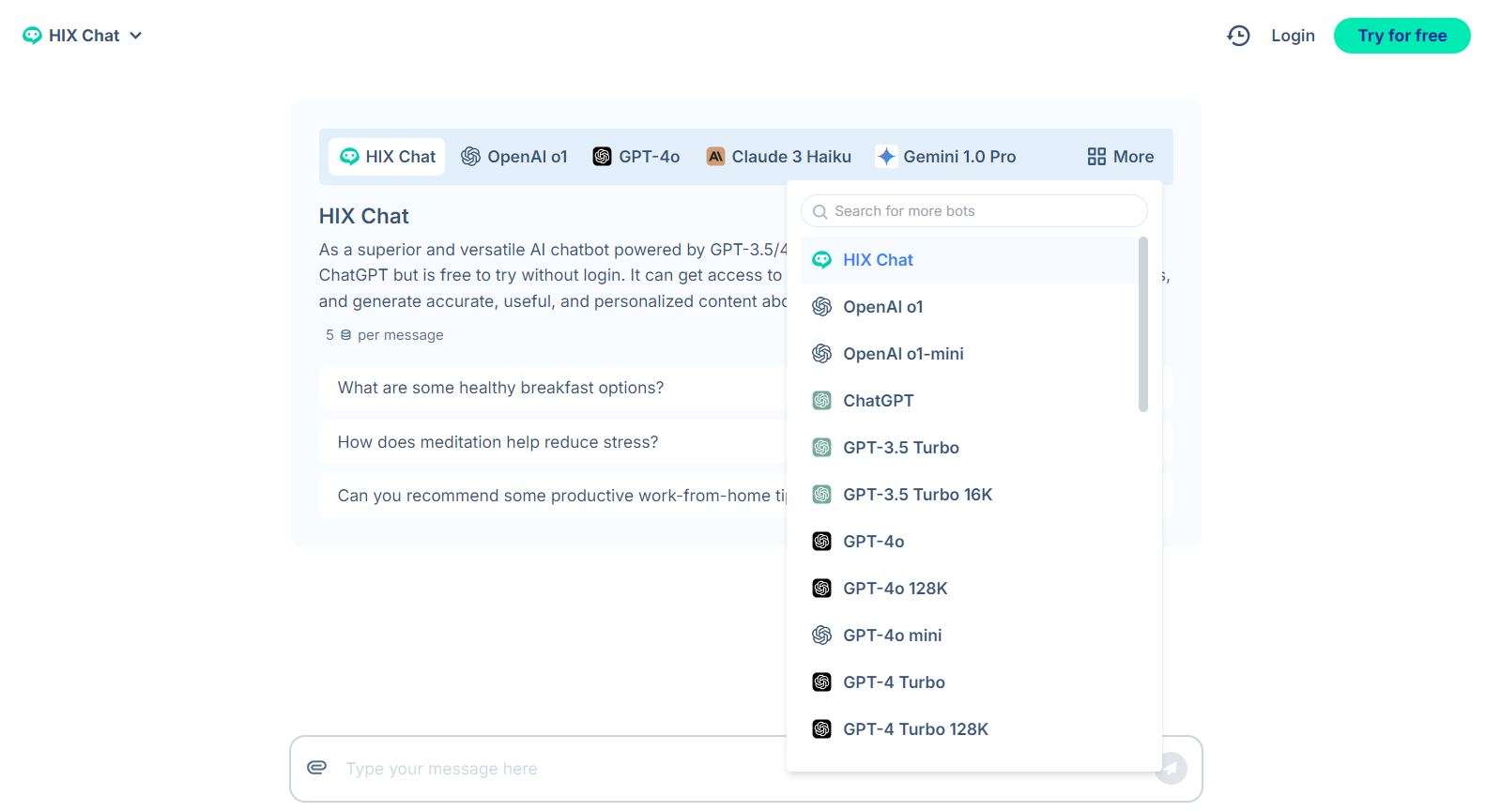Click the green ChatGPT list icon
This screenshot has width=1486, height=812.
[821, 401]
